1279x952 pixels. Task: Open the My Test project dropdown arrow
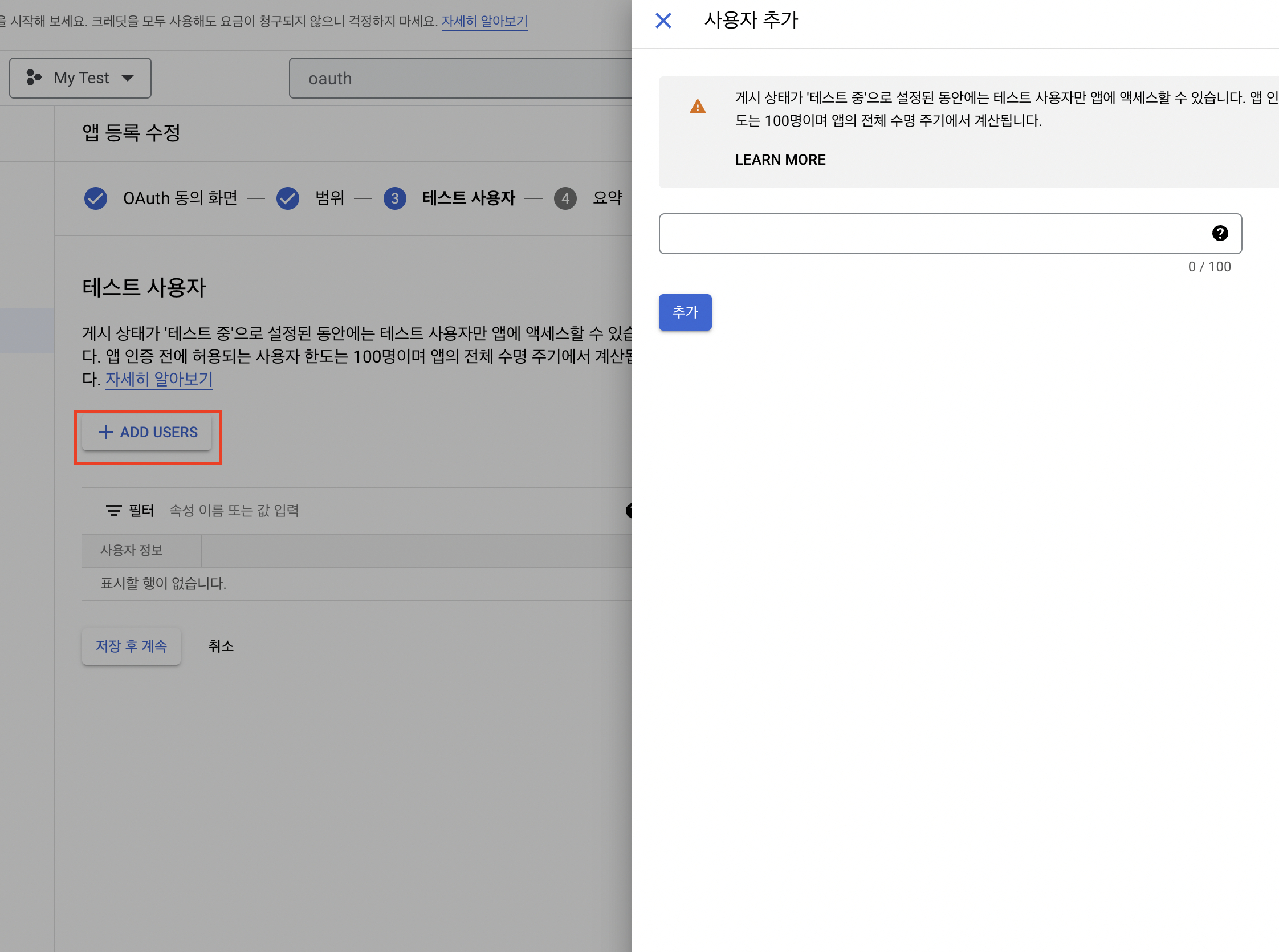click(x=128, y=78)
